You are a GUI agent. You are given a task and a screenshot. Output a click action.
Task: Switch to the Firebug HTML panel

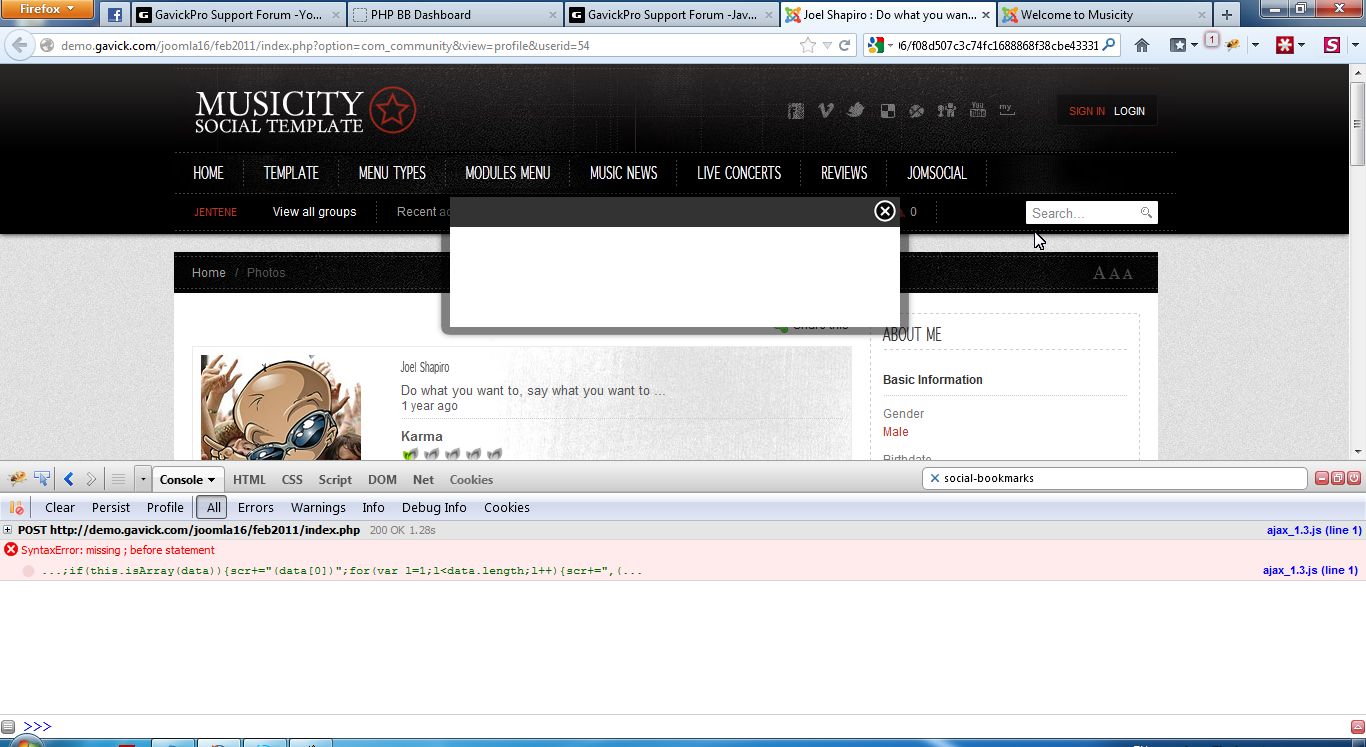coord(250,480)
